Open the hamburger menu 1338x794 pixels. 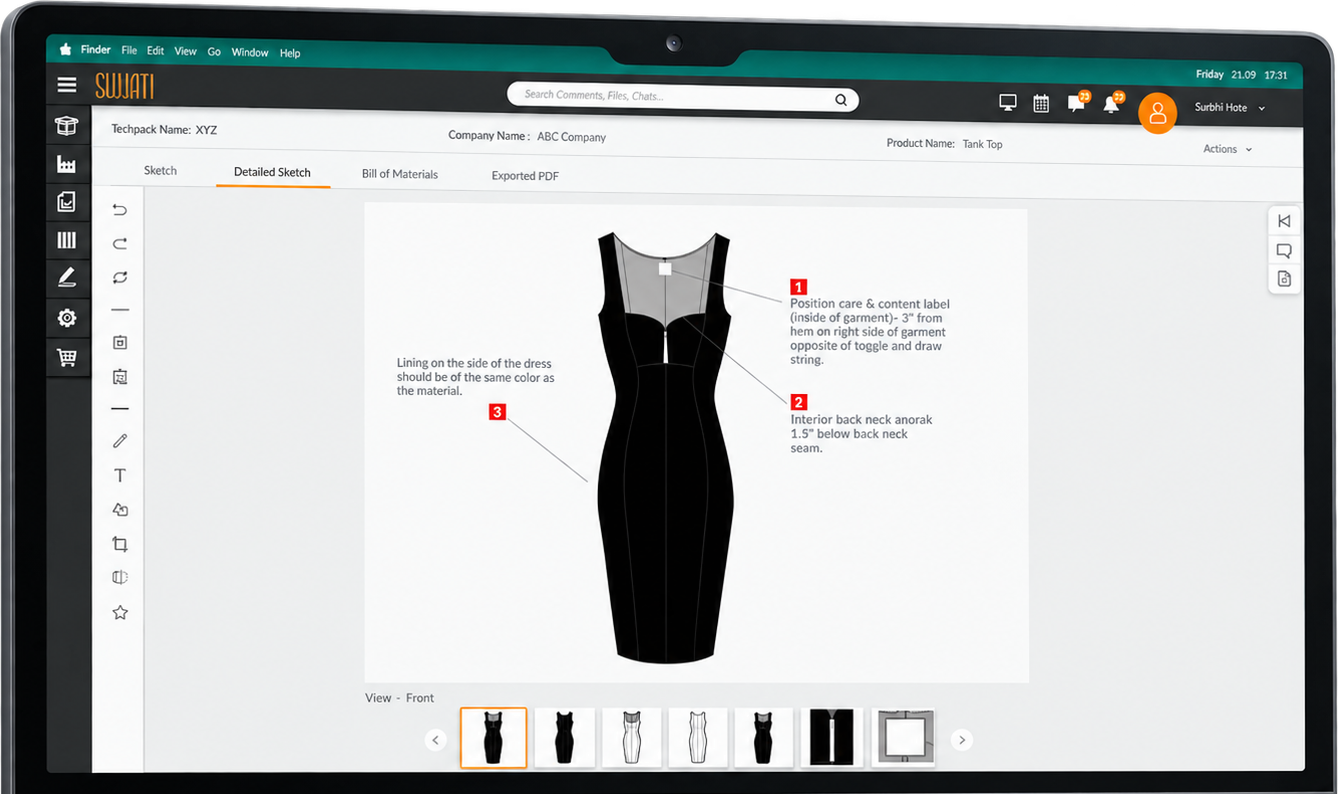67,86
